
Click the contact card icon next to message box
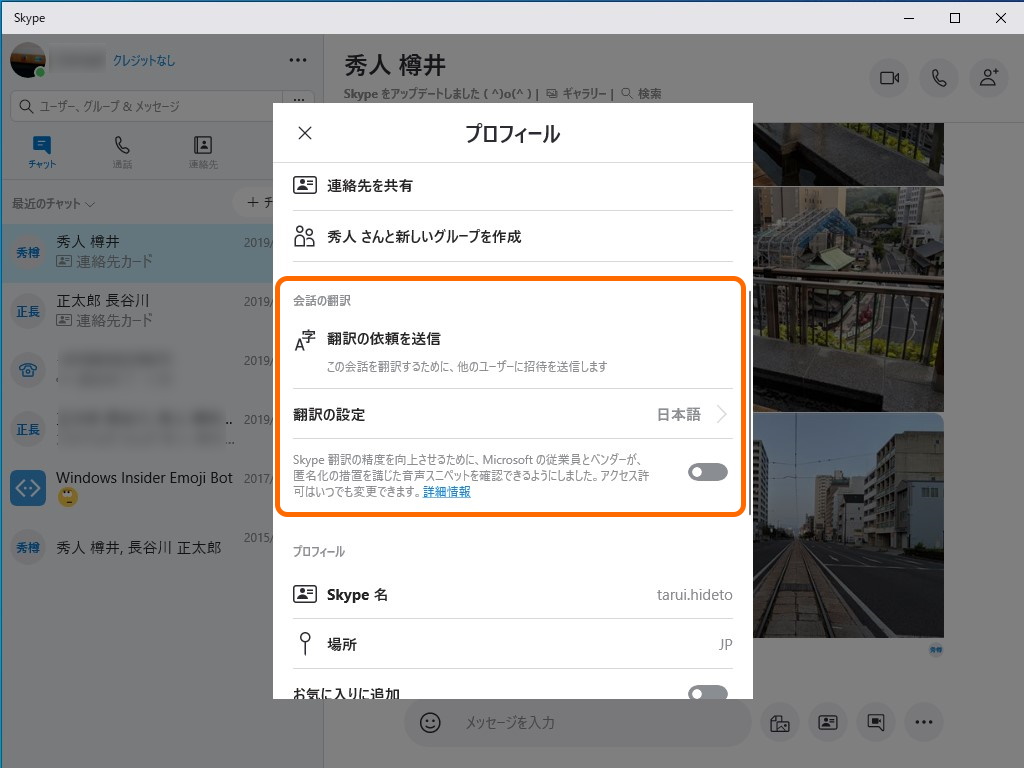828,722
